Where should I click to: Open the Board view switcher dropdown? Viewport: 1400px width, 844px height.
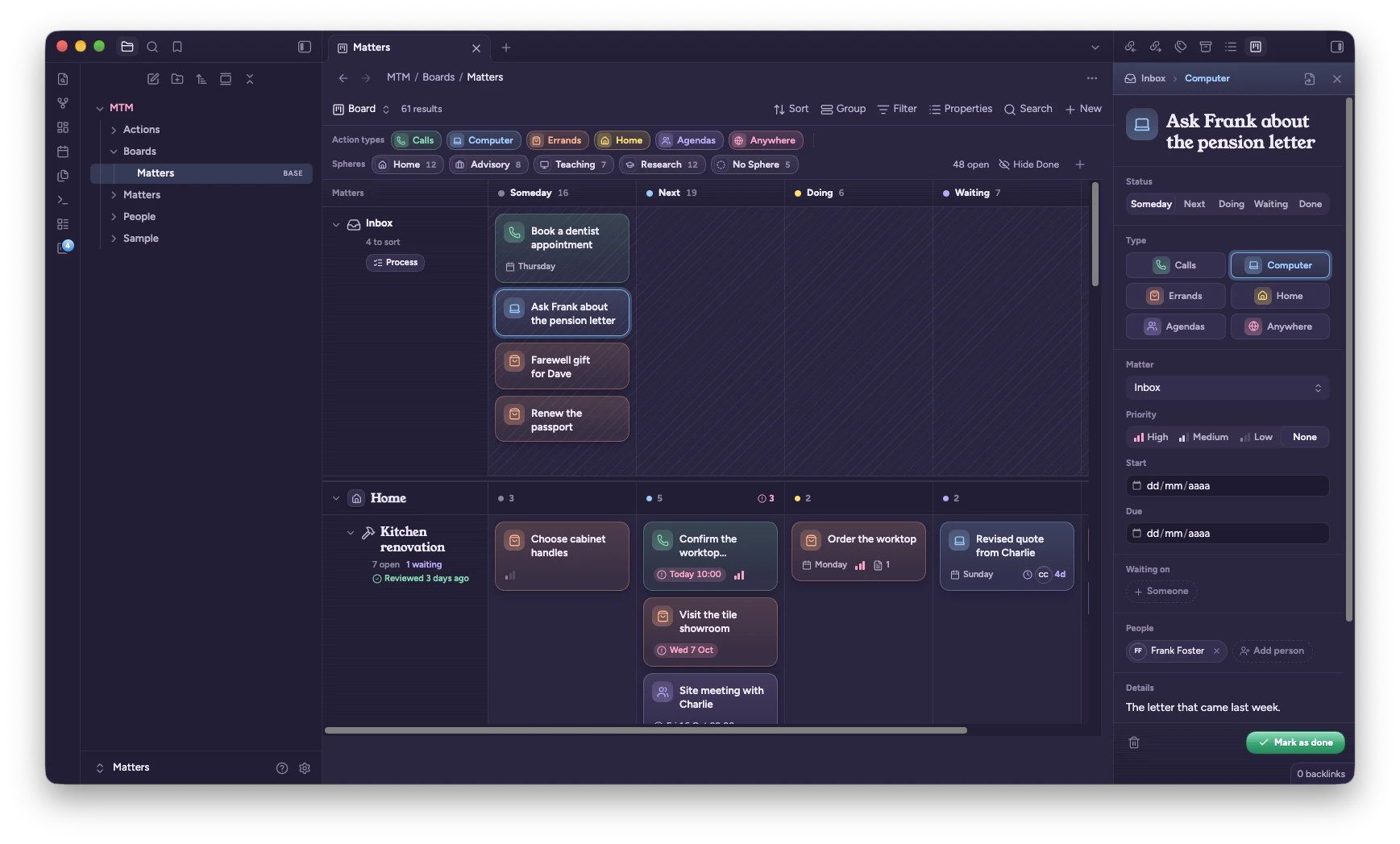361,109
